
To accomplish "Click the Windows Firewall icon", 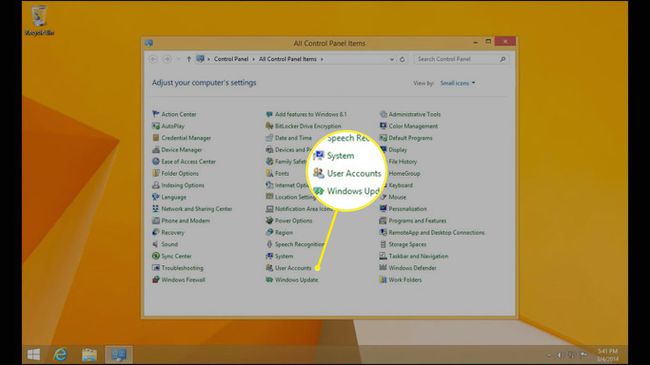I will [x=156, y=280].
